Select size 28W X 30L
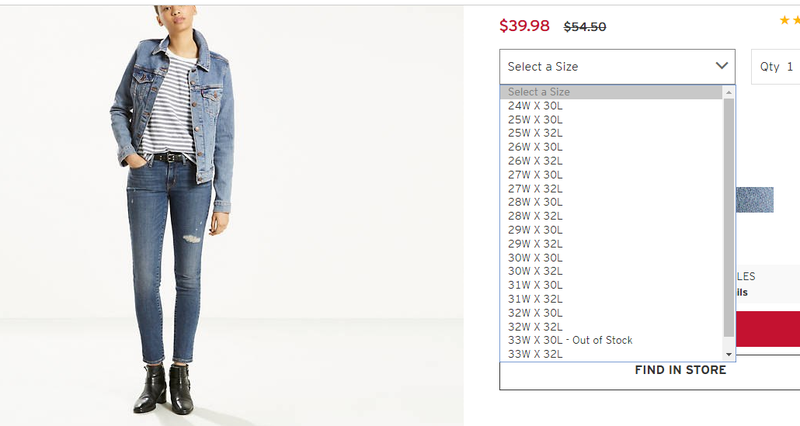Screen dimensions: 800x426 (x=535, y=202)
